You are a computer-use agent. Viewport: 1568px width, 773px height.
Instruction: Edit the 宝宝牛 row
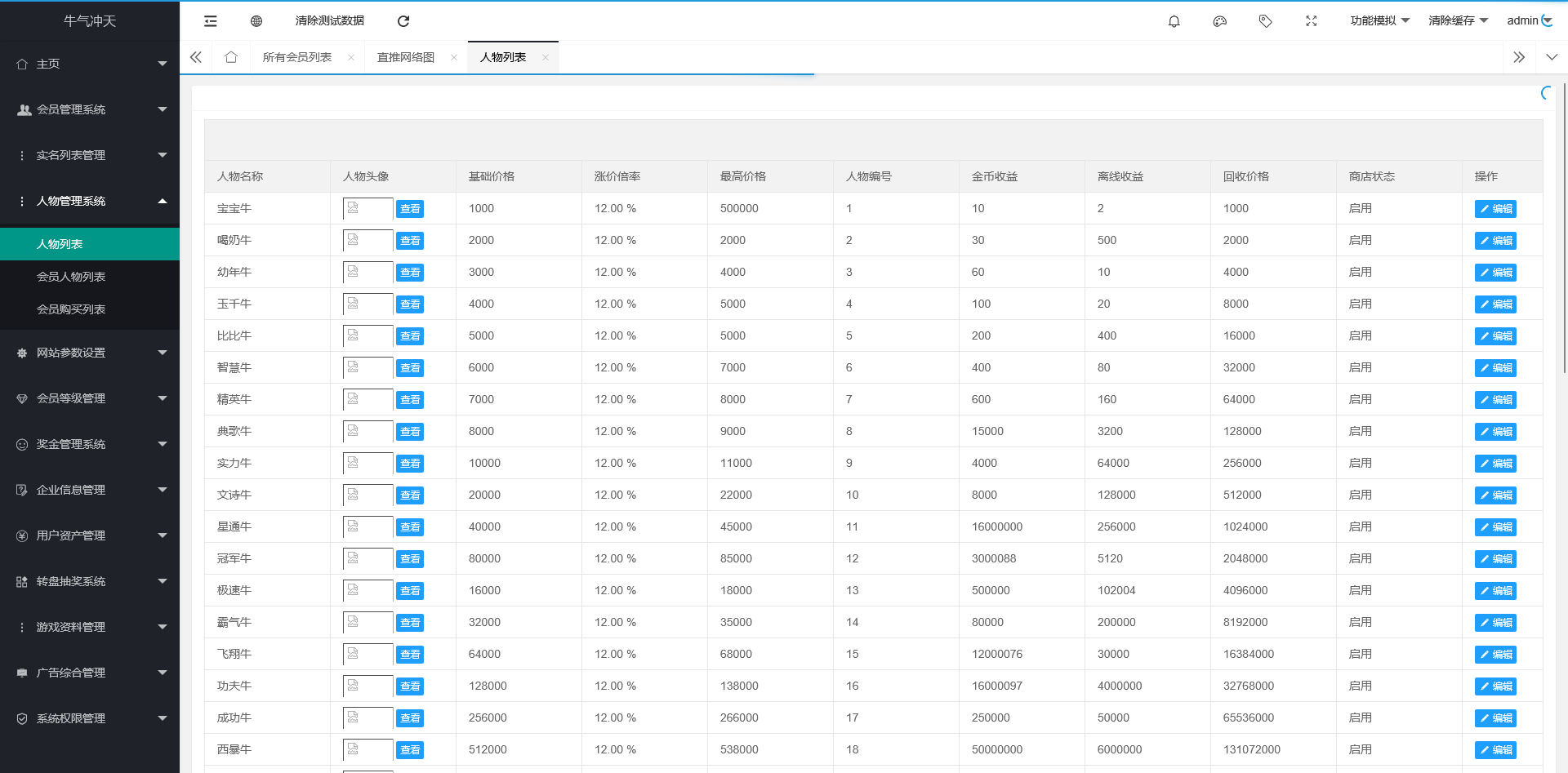[1495, 209]
